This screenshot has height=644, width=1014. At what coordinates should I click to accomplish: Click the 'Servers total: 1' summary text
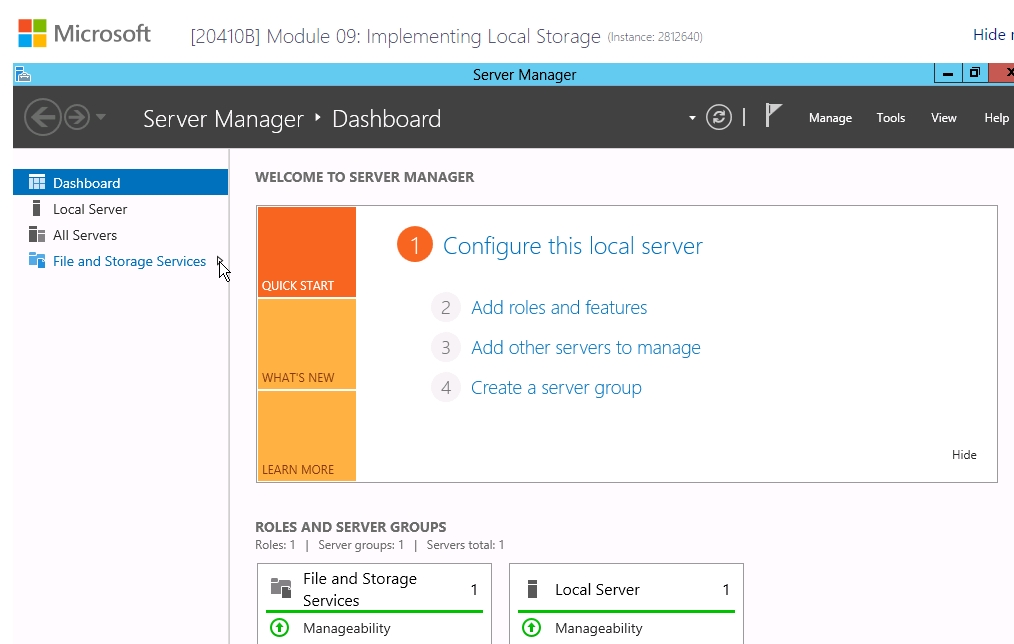tap(465, 545)
